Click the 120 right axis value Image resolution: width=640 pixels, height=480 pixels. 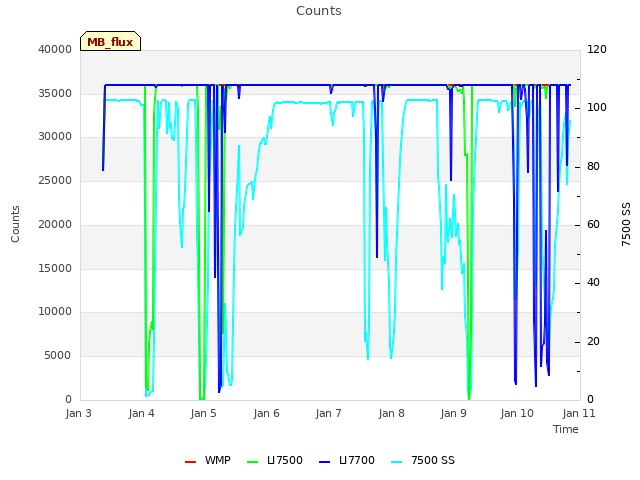pyautogui.click(x=597, y=49)
